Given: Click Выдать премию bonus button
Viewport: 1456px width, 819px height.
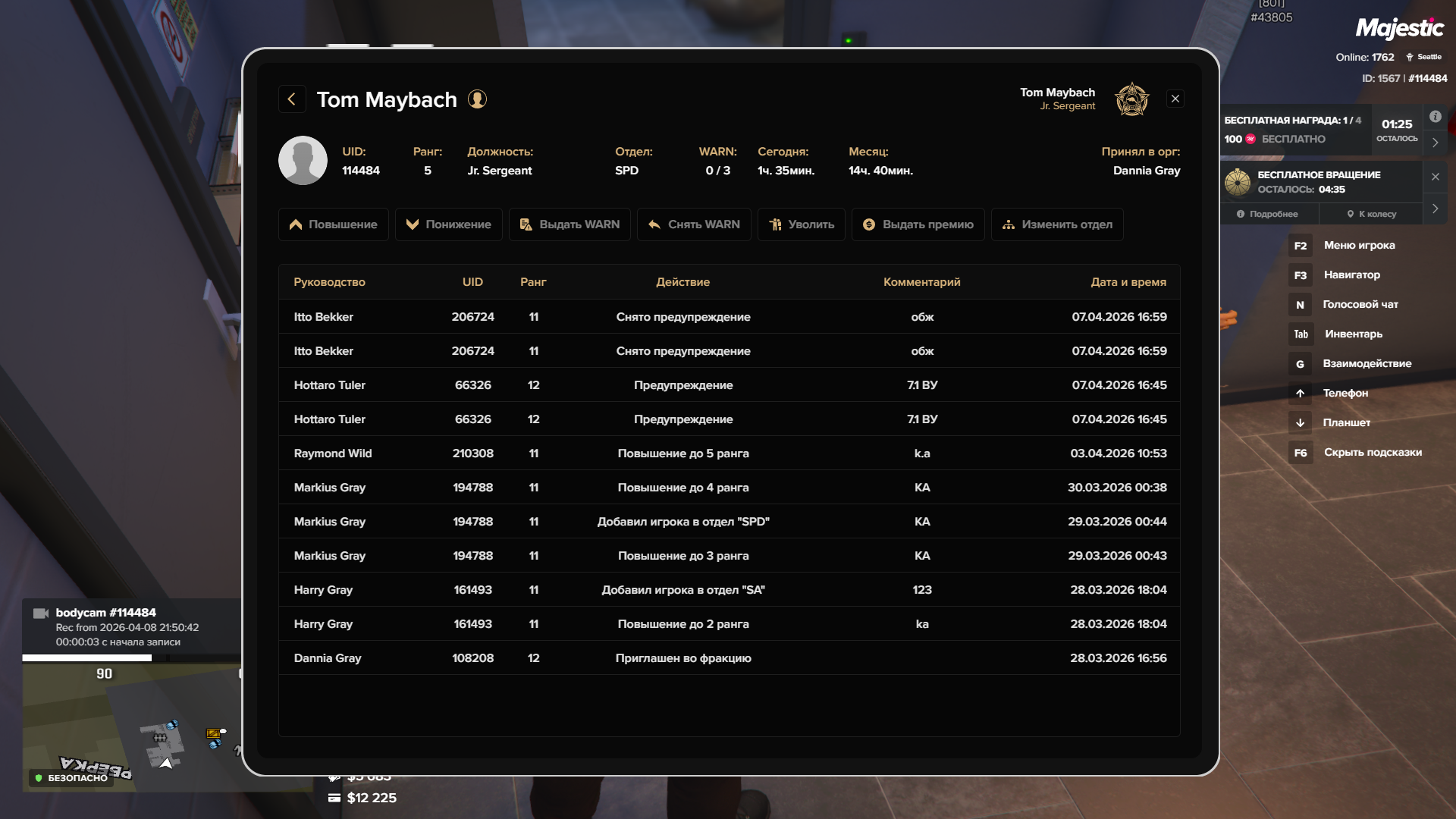Looking at the screenshot, I should pos(918,224).
